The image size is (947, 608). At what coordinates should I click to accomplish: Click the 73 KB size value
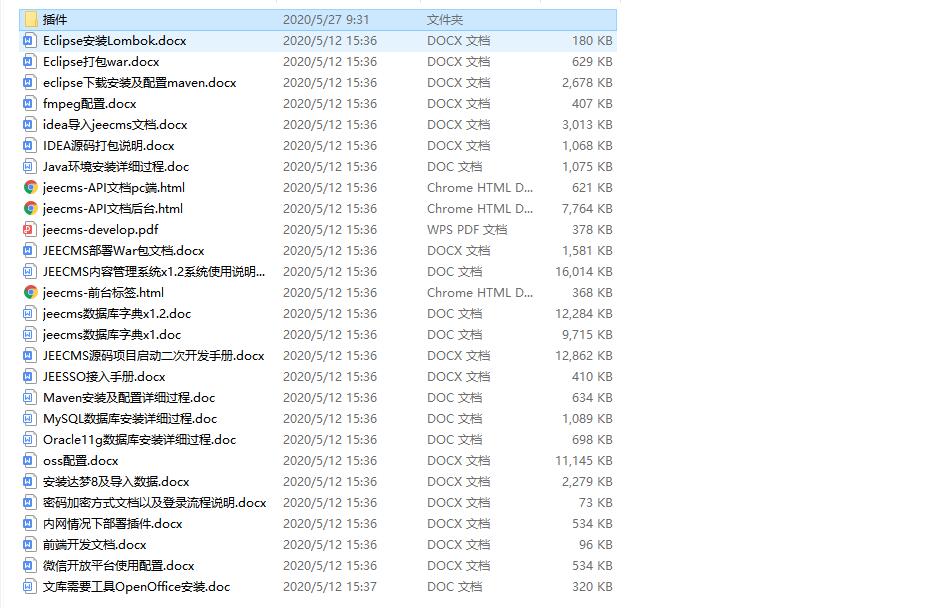pos(595,503)
